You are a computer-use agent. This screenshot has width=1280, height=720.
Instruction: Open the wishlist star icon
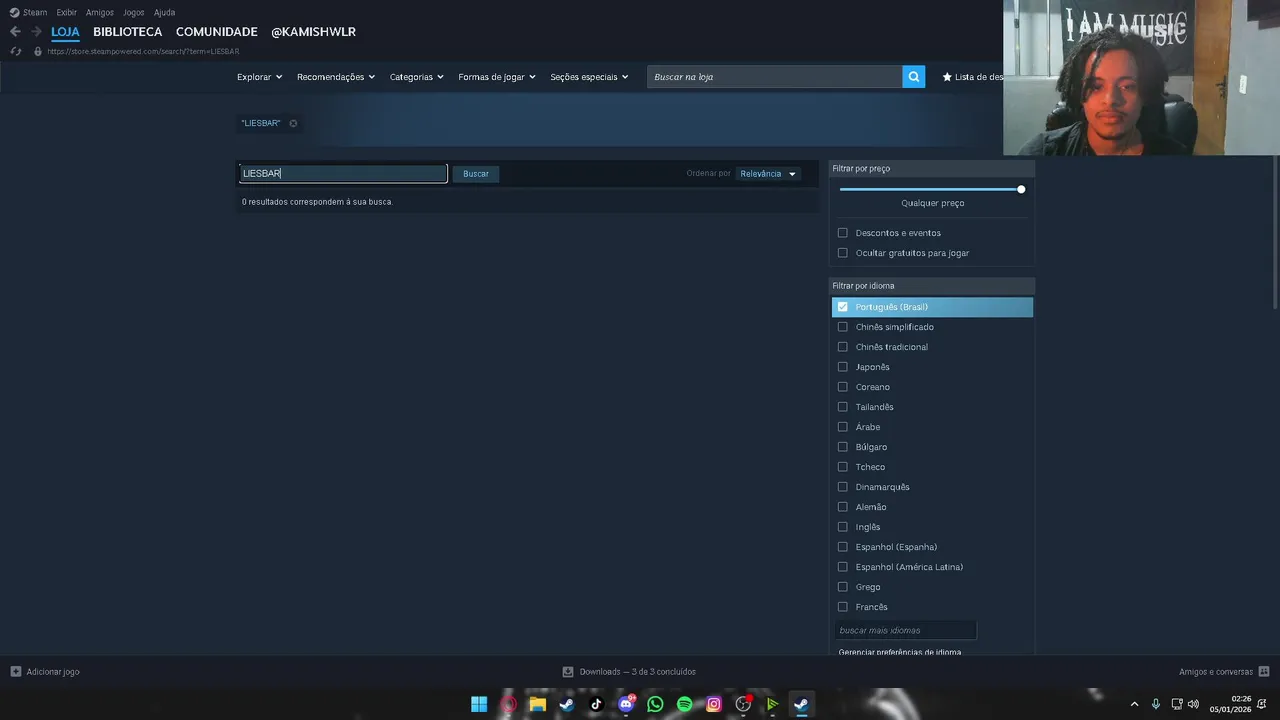947,77
